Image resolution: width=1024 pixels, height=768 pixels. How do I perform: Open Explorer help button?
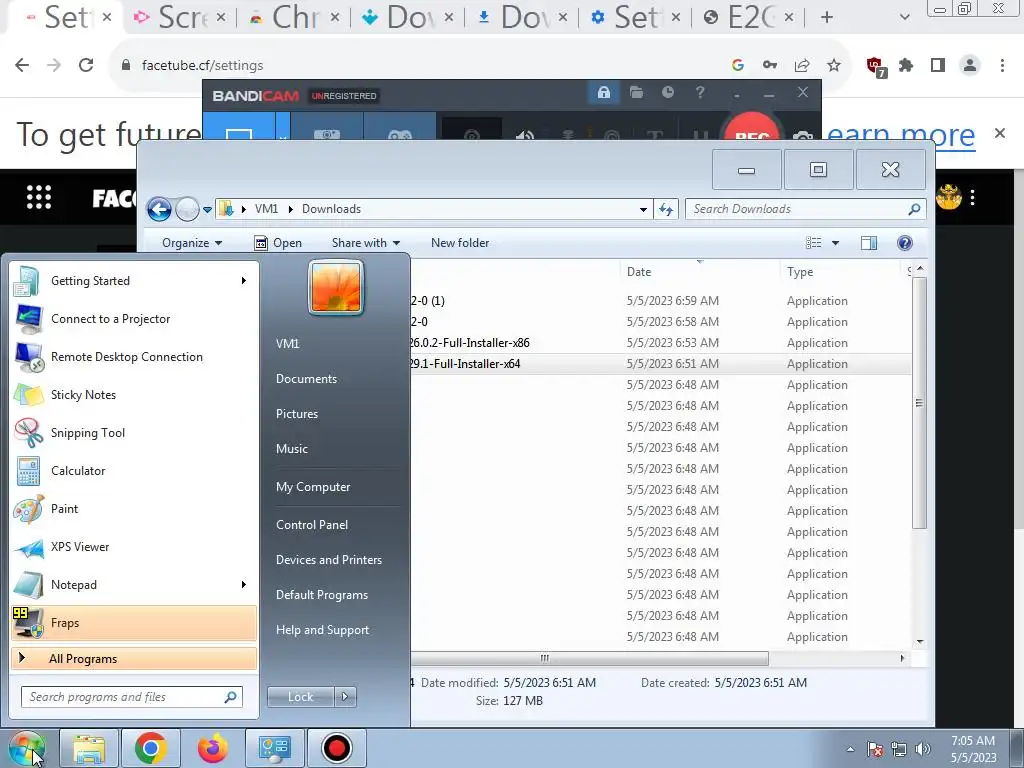point(904,243)
